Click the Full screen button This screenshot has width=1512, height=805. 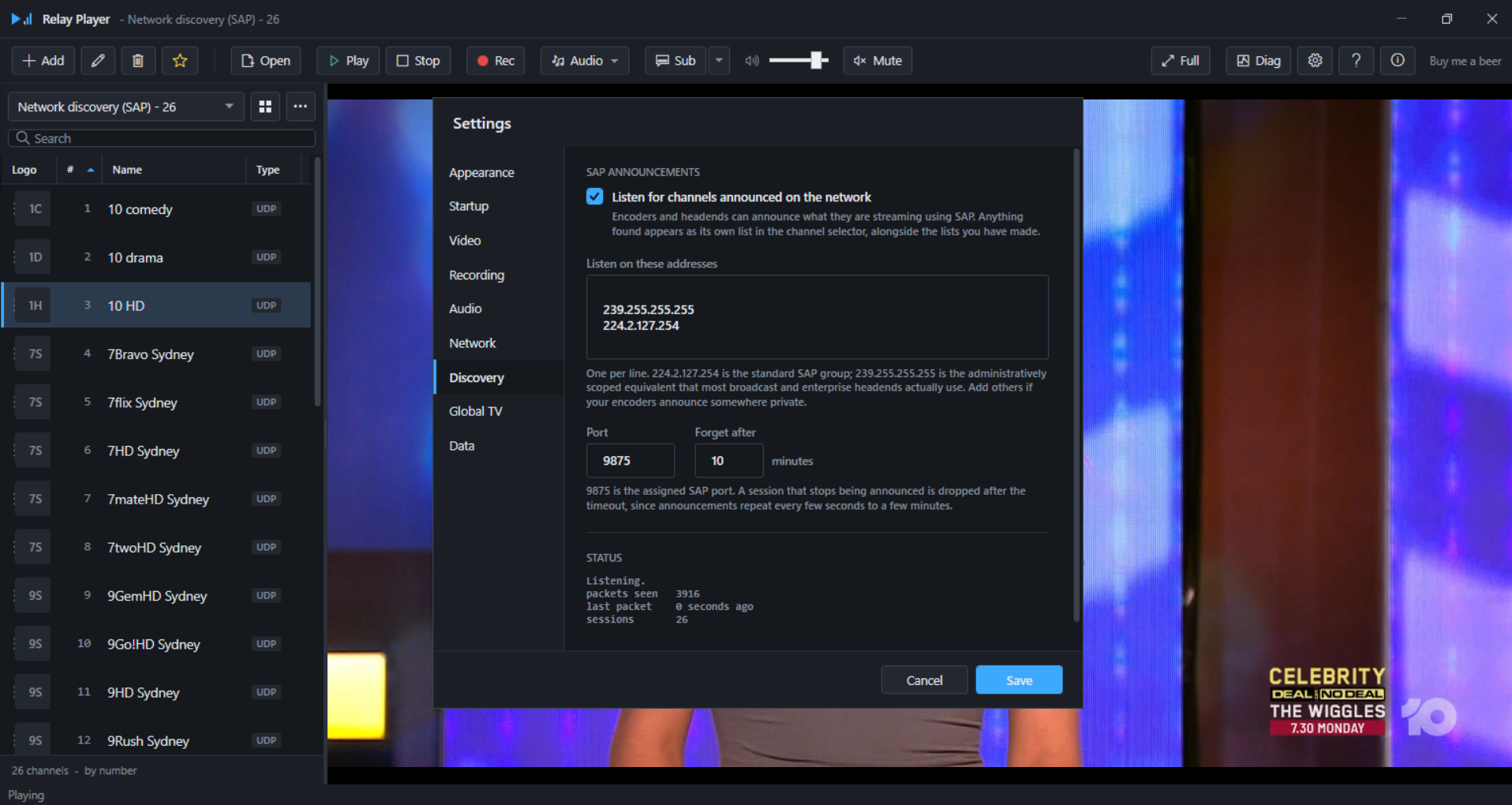(x=1181, y=61)
